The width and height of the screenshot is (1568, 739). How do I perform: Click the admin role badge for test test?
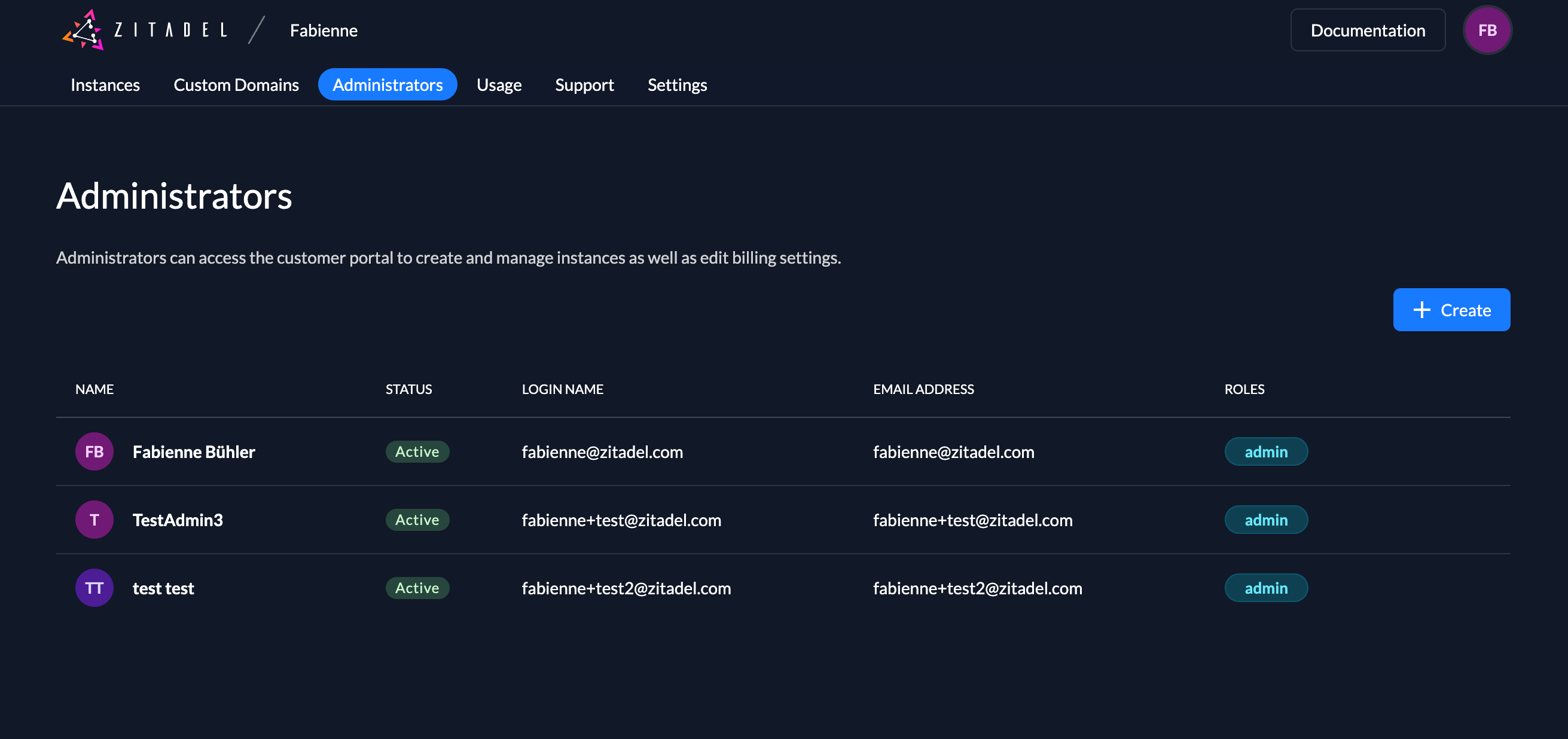1266,587
